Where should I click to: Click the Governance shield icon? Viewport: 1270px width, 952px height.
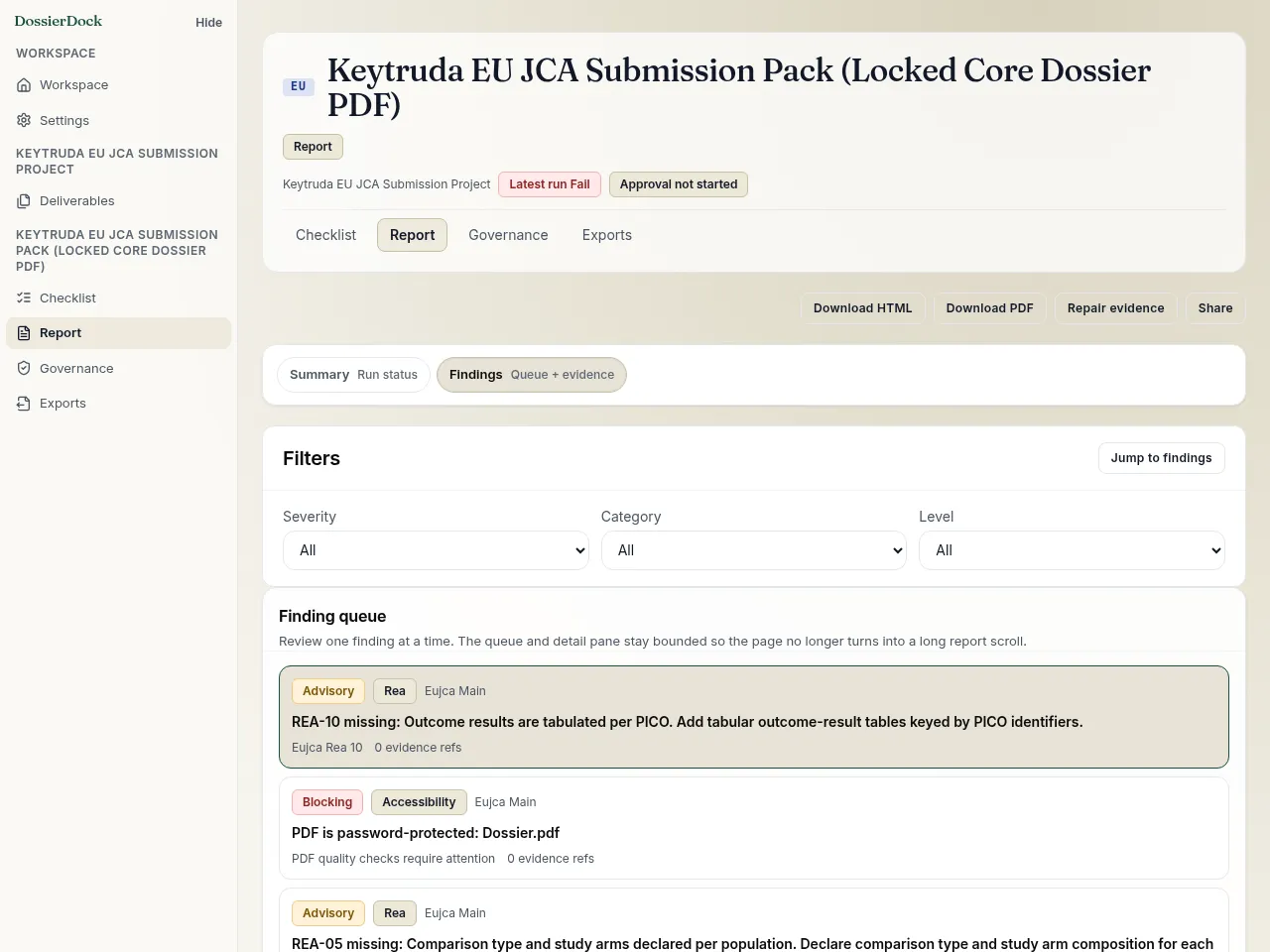coord(24,368)
